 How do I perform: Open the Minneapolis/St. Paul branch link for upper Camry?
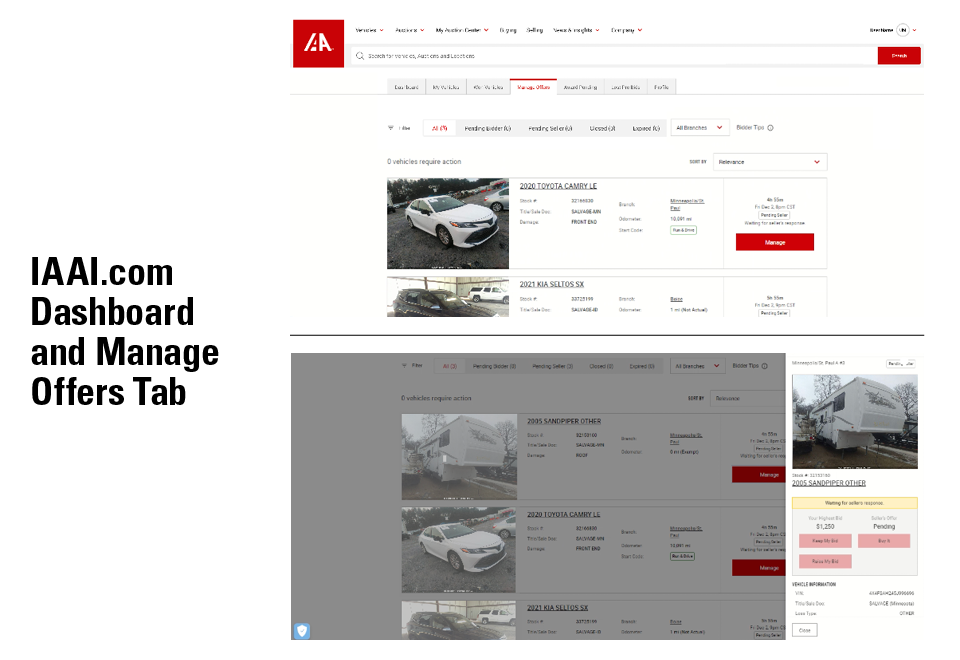(x=687, y=204)
